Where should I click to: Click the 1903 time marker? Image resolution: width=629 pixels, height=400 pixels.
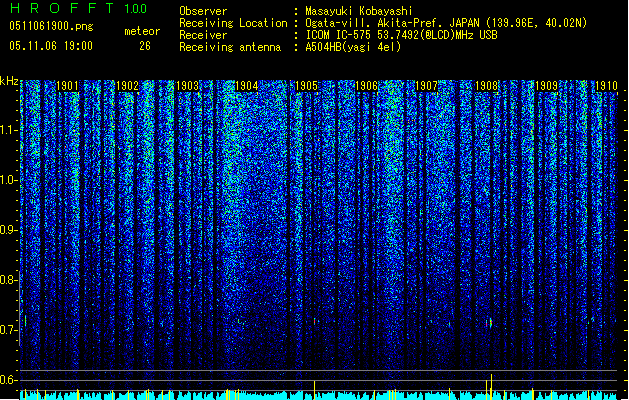(x=187, y=86)
